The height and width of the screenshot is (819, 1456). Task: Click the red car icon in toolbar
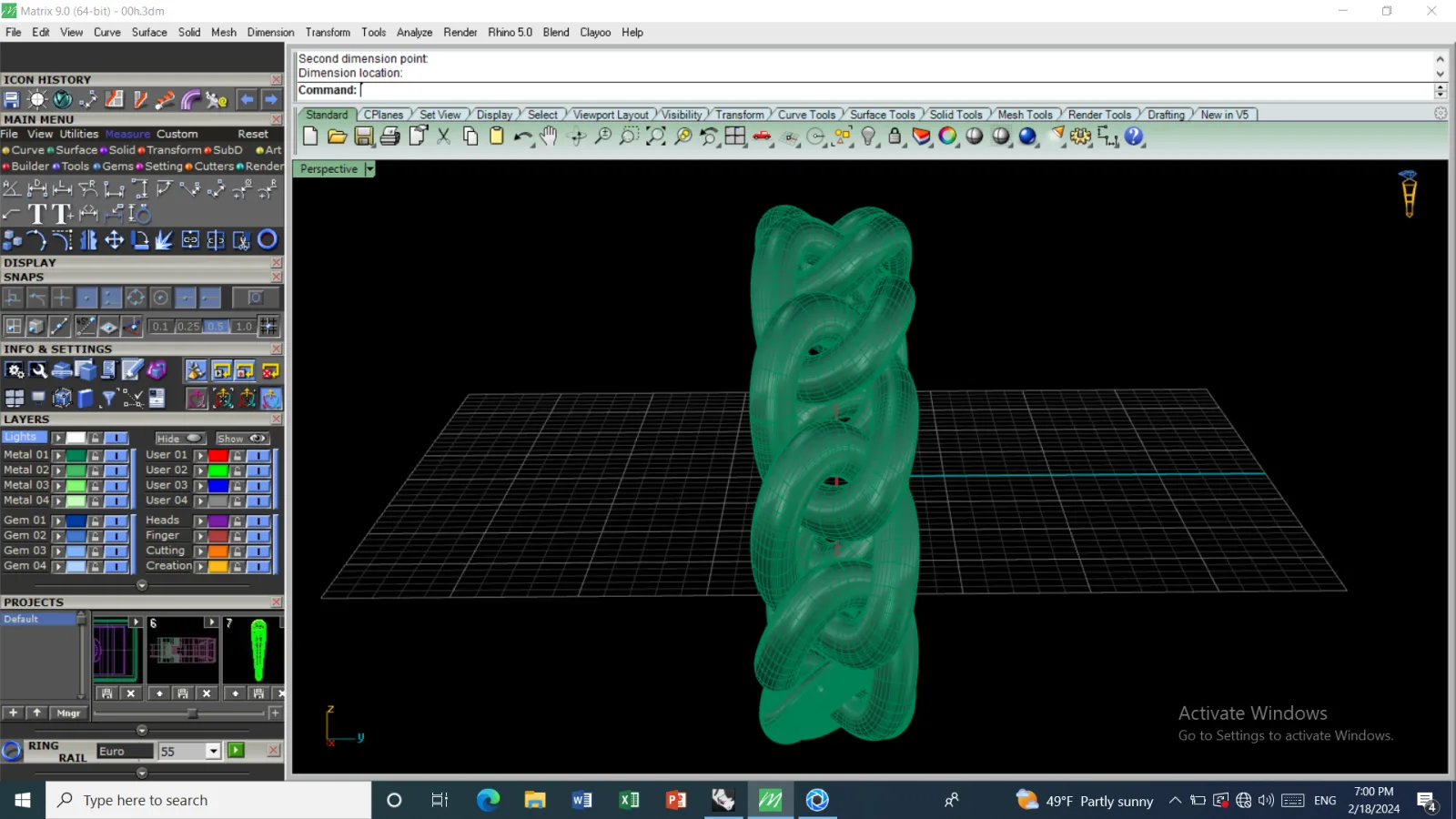pos(762,136)
